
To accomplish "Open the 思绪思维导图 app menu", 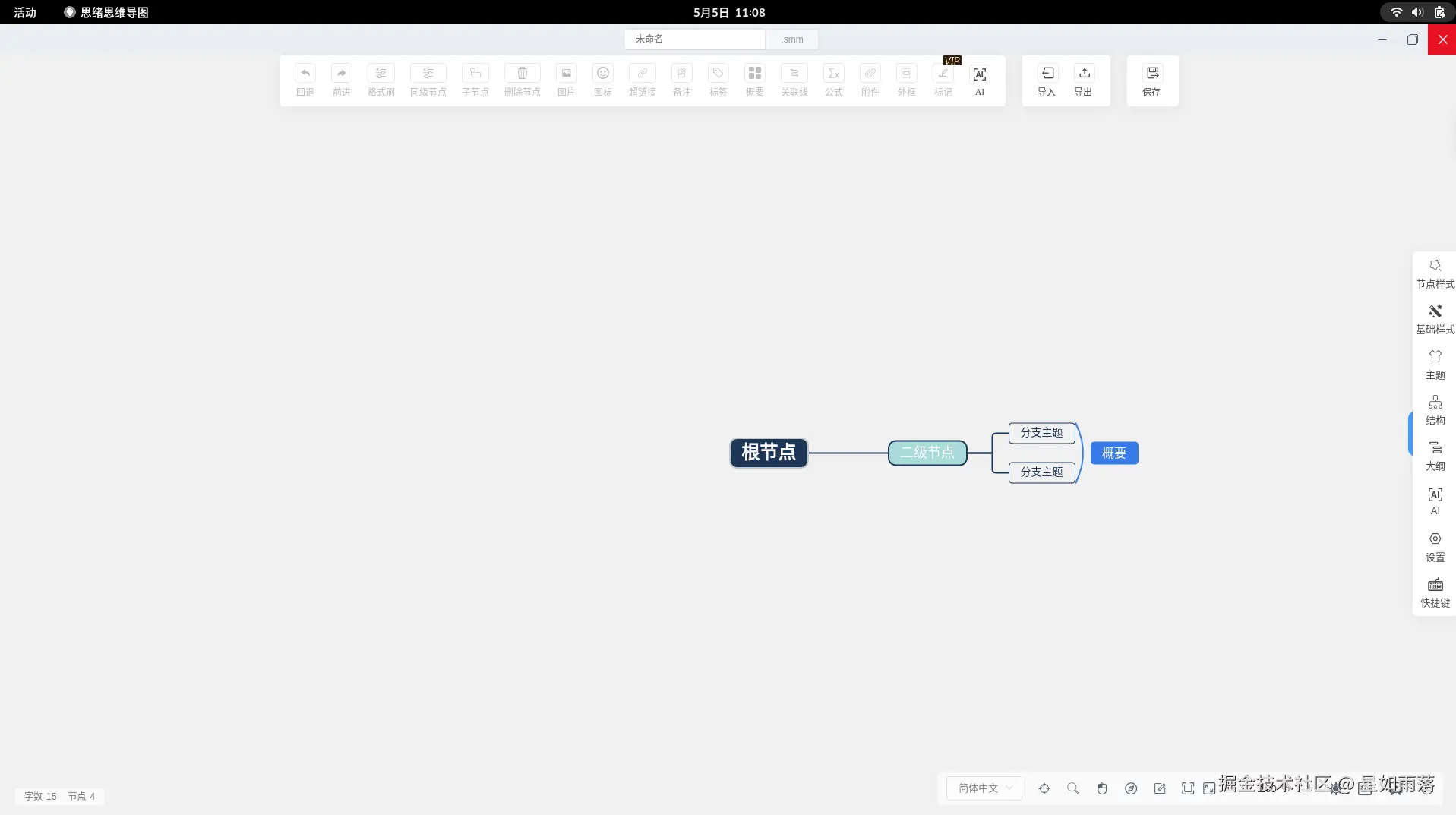I will coord(106,12).
